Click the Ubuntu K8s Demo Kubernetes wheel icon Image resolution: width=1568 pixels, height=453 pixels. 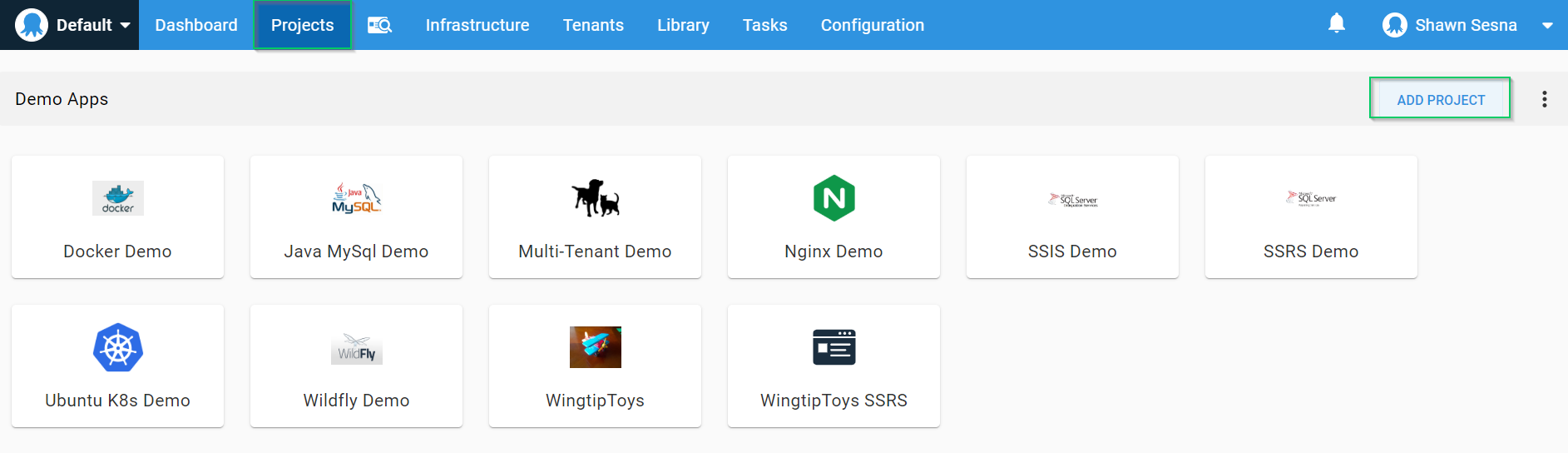pyautogui.click(x=117, y=347)
